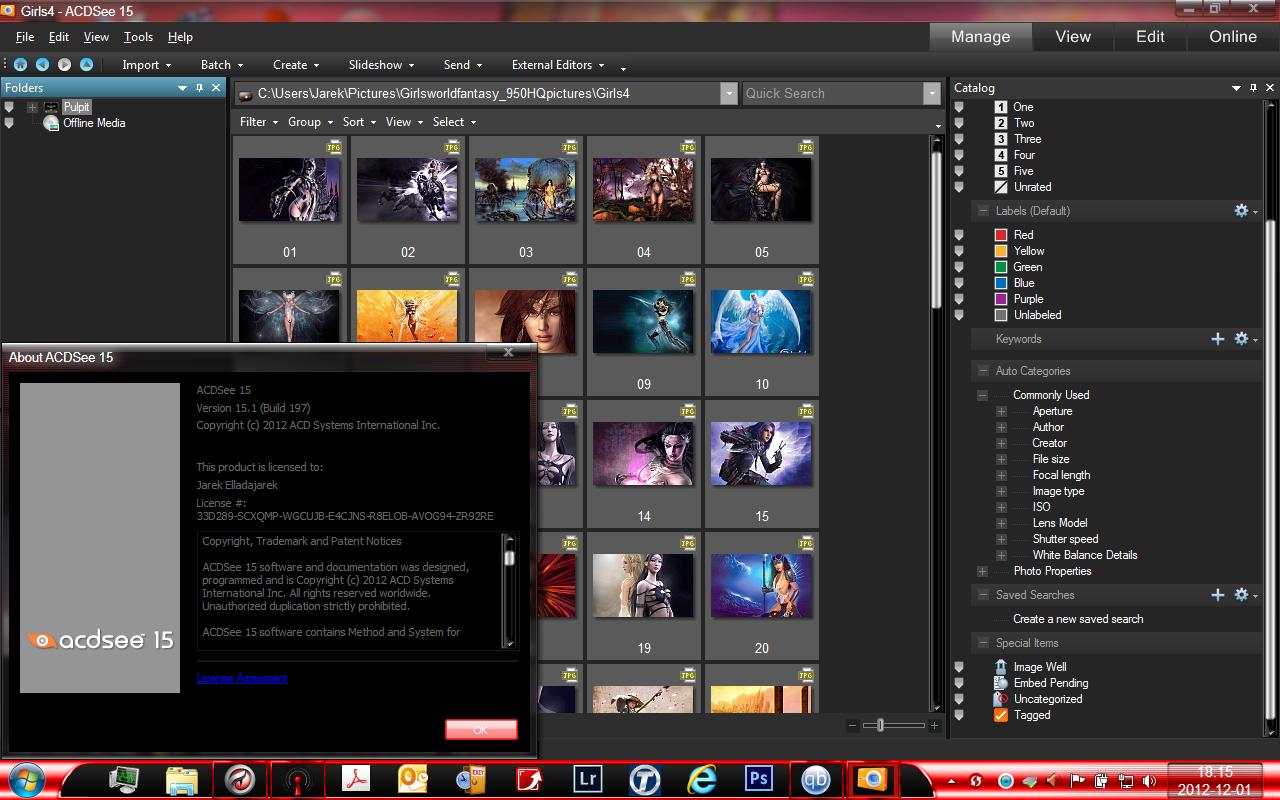Pin the Catalog pane with pushpin icon

coord(1253,88)
